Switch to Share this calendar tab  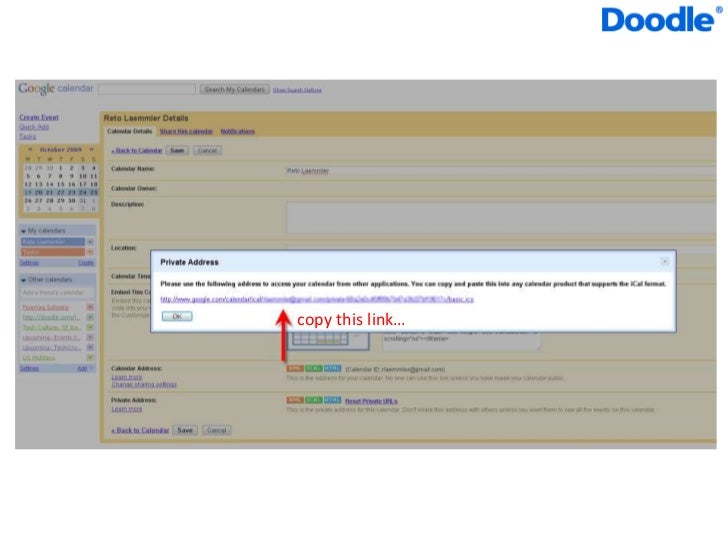click(x=186, y=131)
